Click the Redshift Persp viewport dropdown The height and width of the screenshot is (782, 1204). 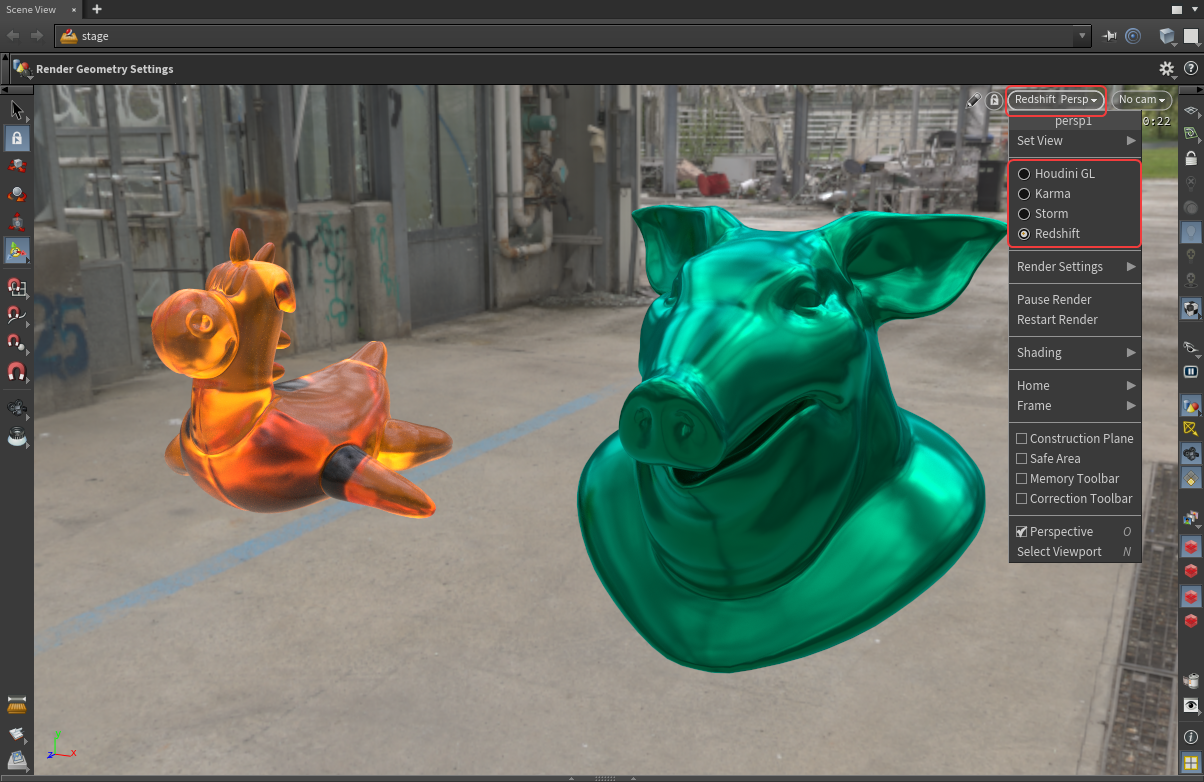point(1056,100)
